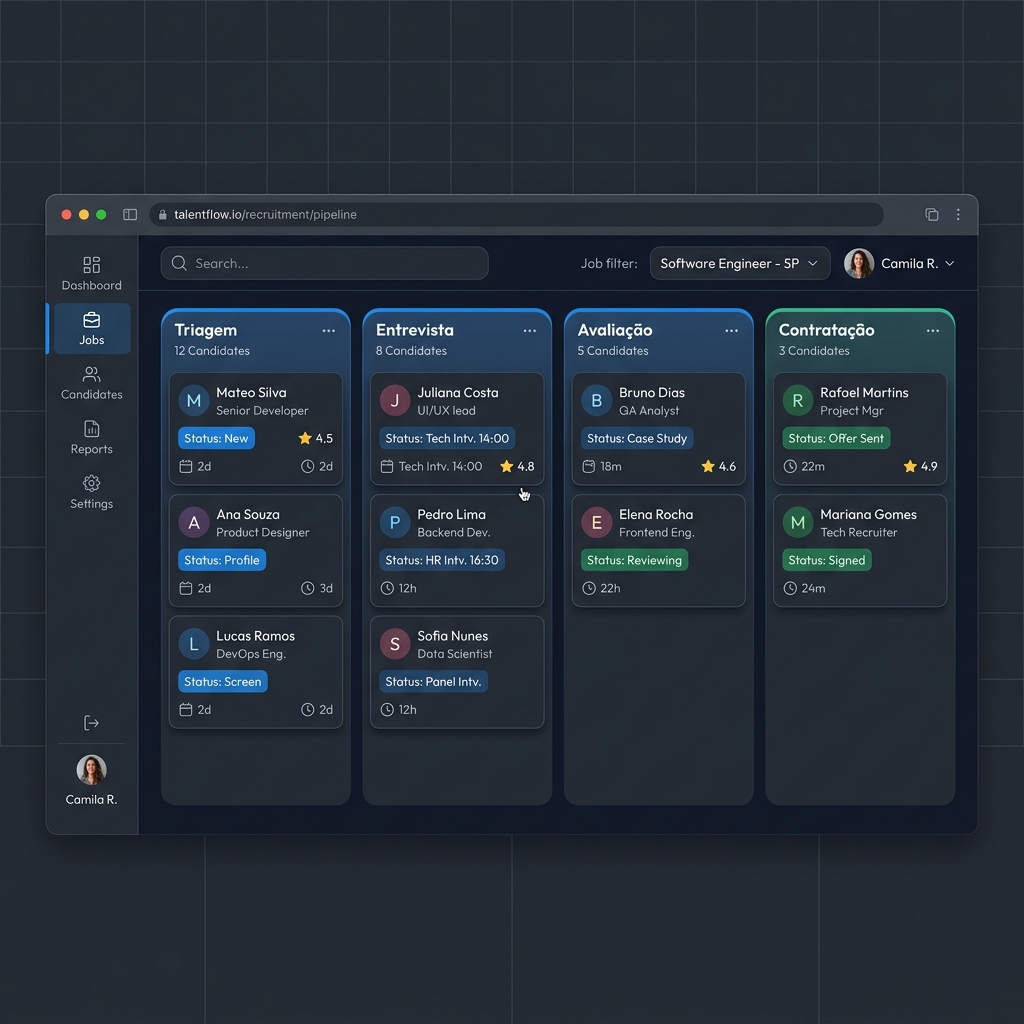
Task: Click Camila R. avatar at sidebar bottom
Action: point(91,770)
